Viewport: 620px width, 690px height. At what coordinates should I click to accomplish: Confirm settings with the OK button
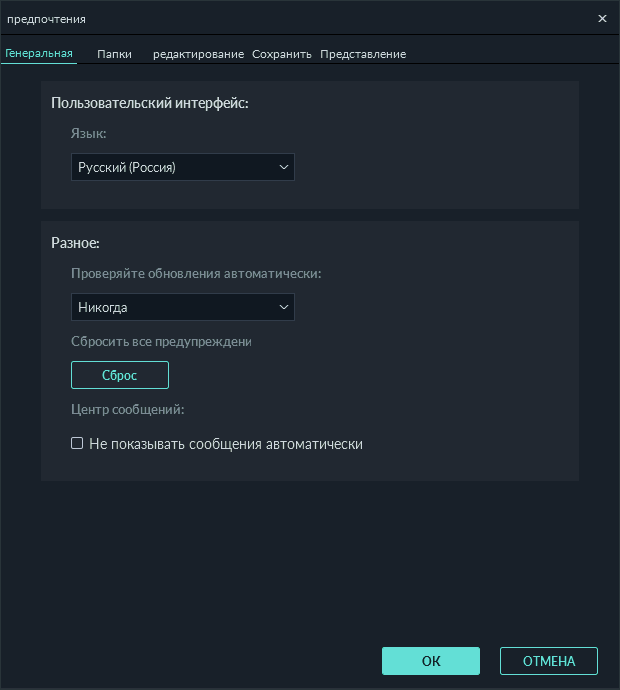431,661
